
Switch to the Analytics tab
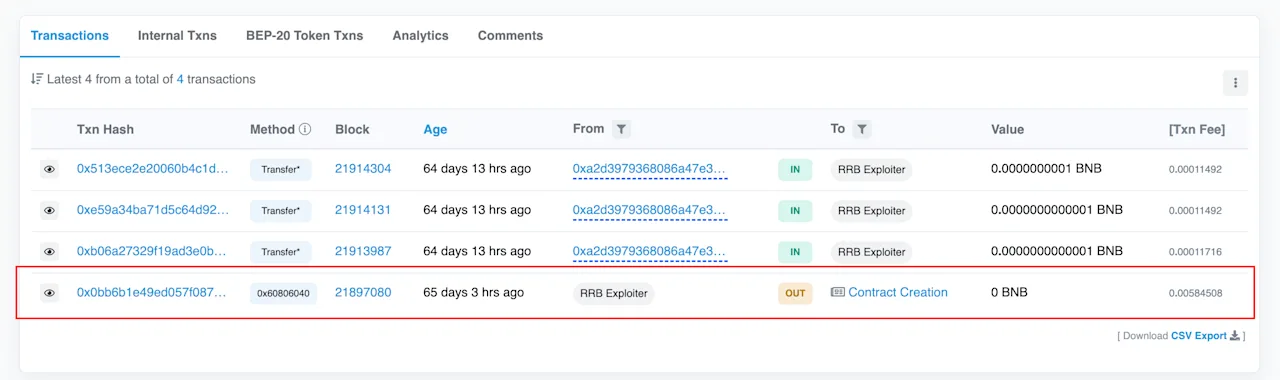click(420, 35)
